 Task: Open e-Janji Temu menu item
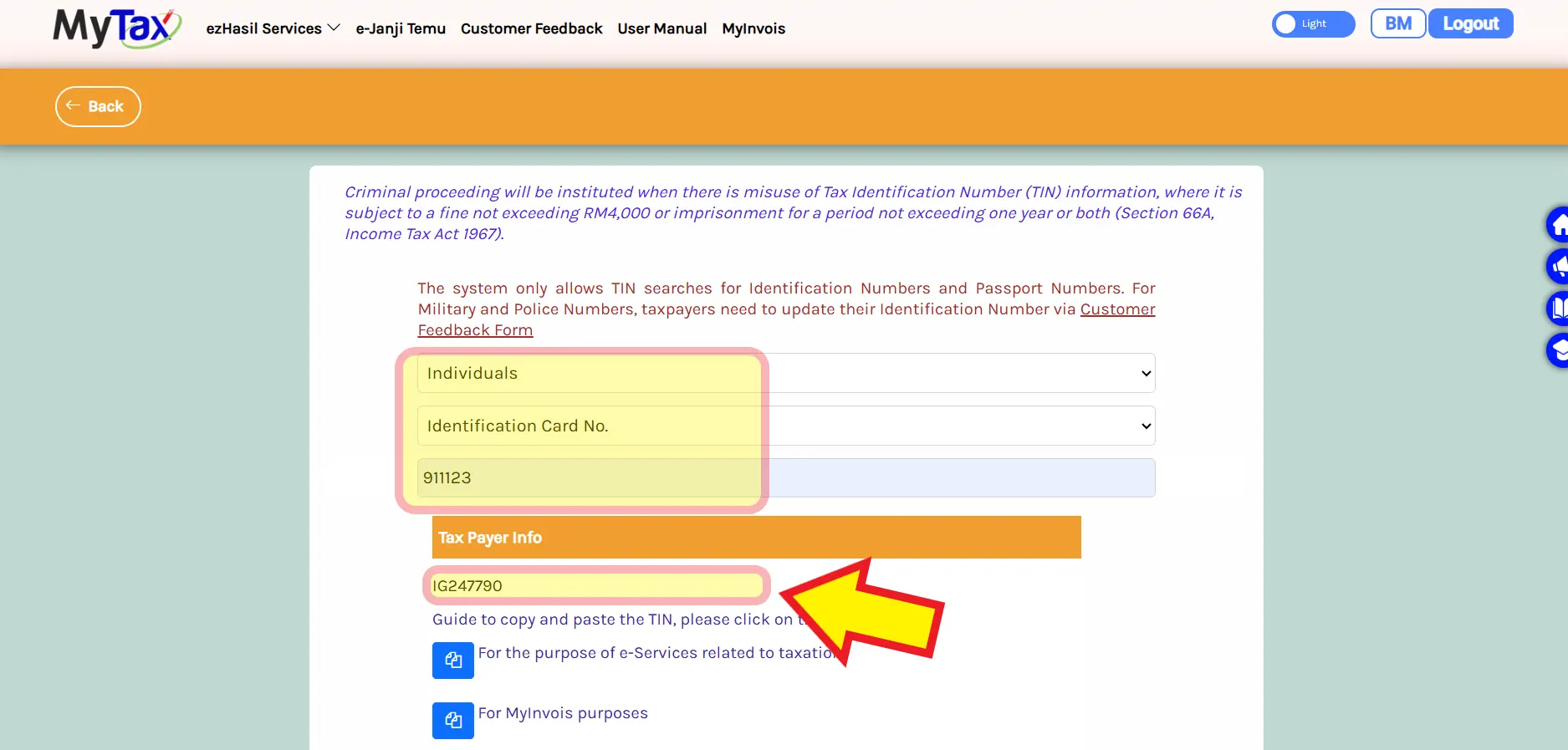point(401,28)
